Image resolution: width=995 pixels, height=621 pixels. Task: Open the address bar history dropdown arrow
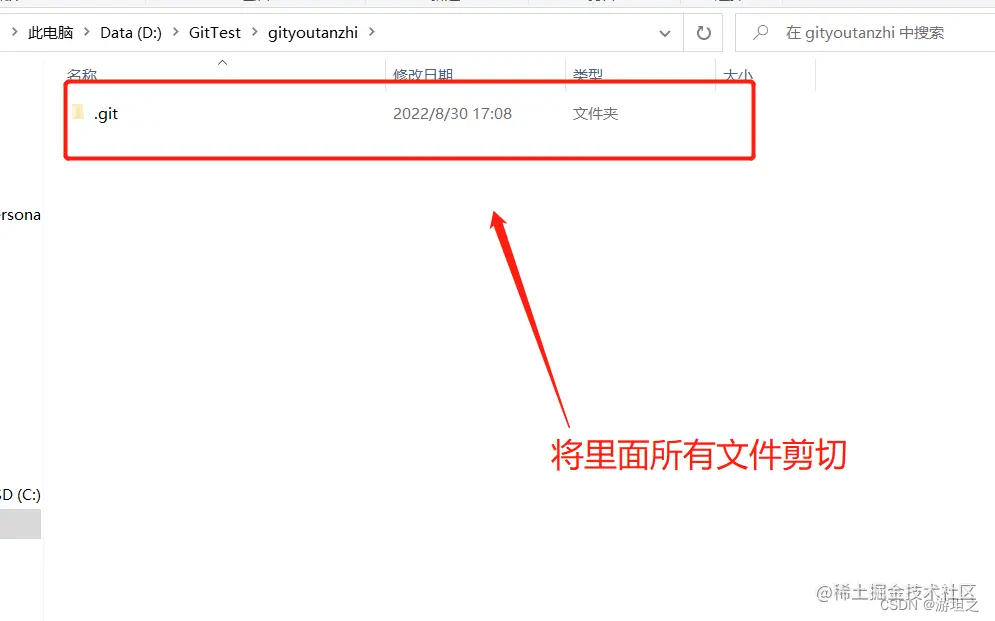coord(664,32)
